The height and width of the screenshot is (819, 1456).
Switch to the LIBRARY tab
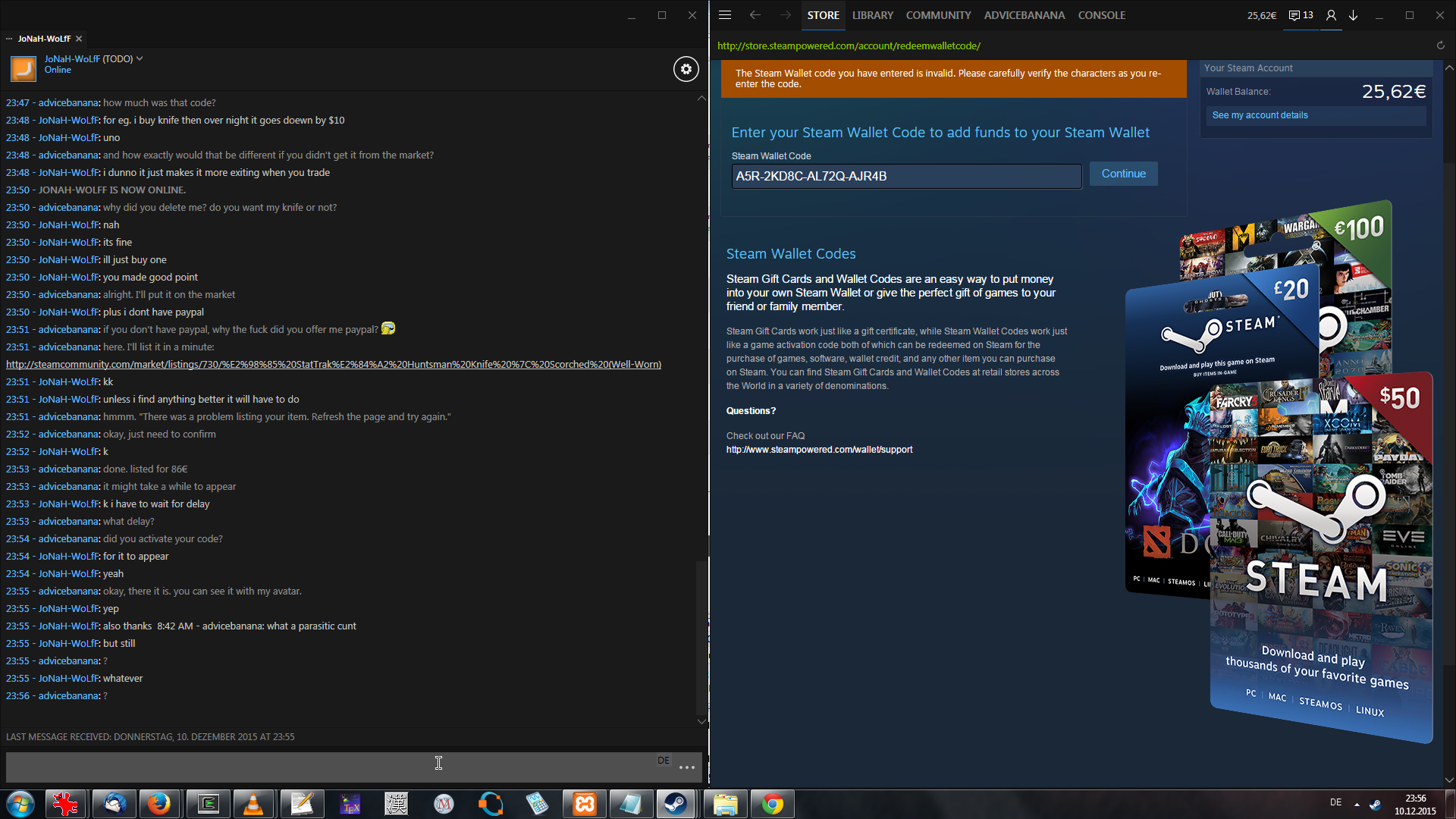[x=872, y=15]
